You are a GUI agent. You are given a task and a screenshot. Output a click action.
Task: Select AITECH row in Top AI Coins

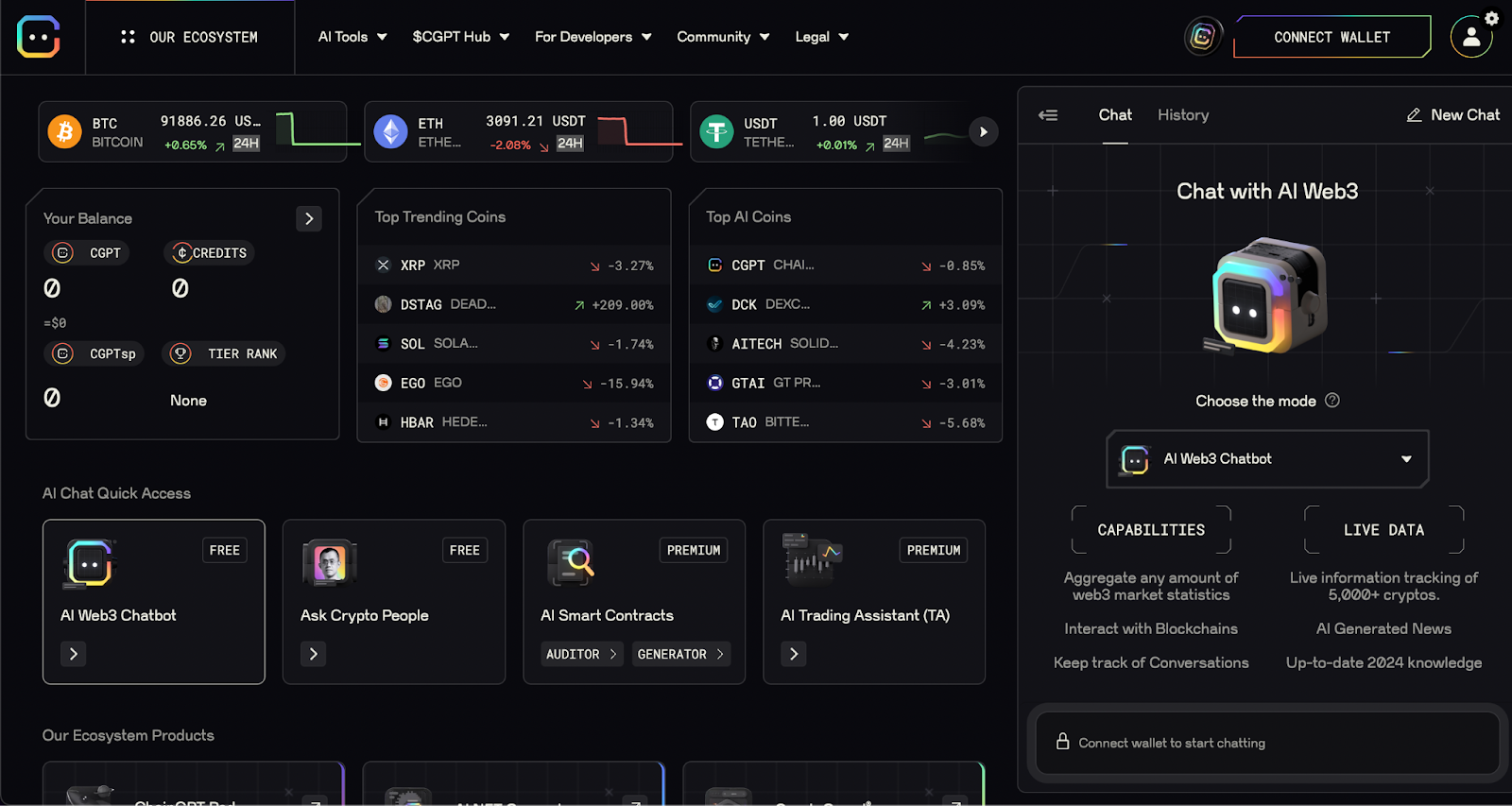click(846, 344)
